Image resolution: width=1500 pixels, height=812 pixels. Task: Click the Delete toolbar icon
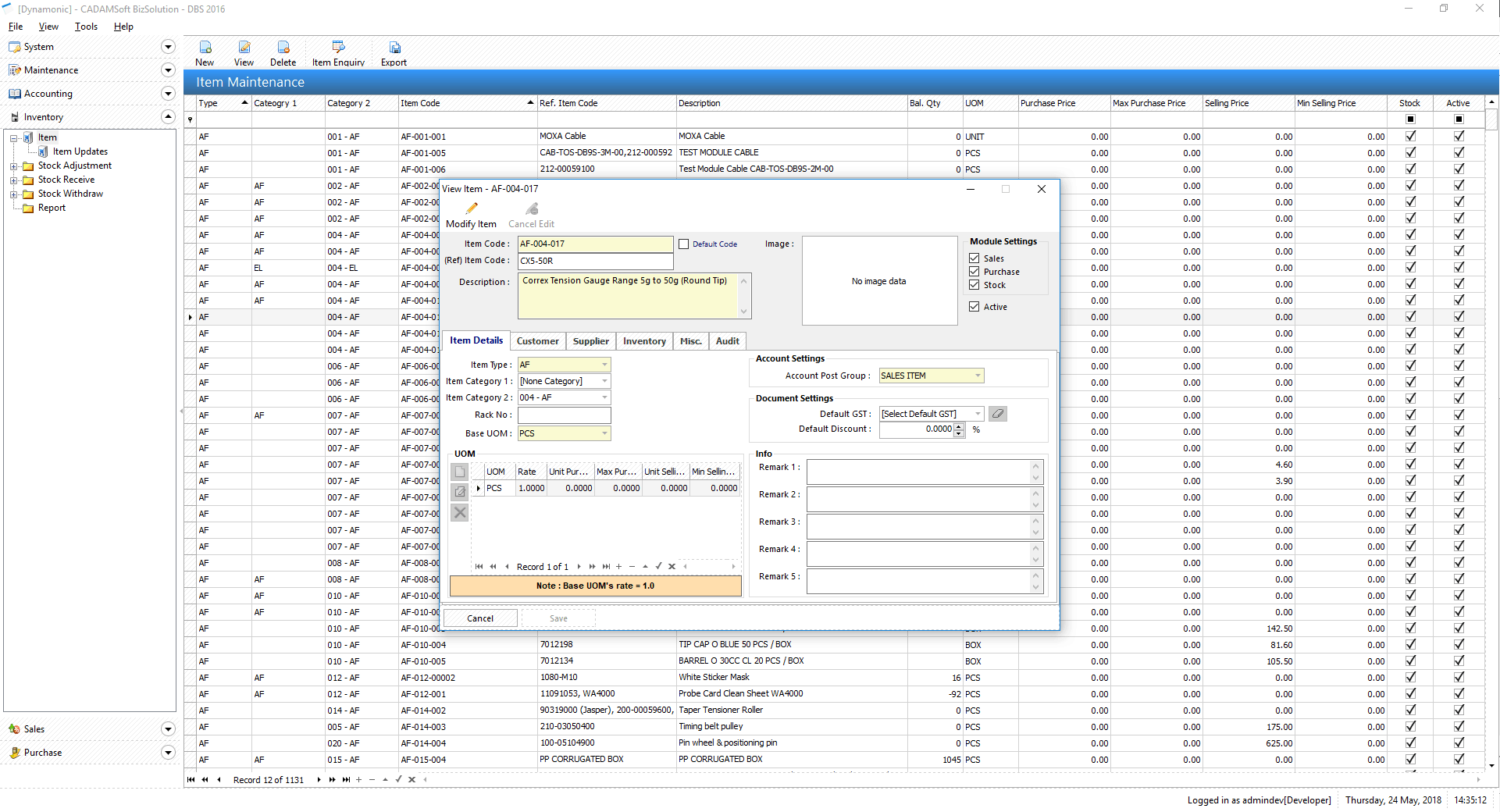coord(283,48)
